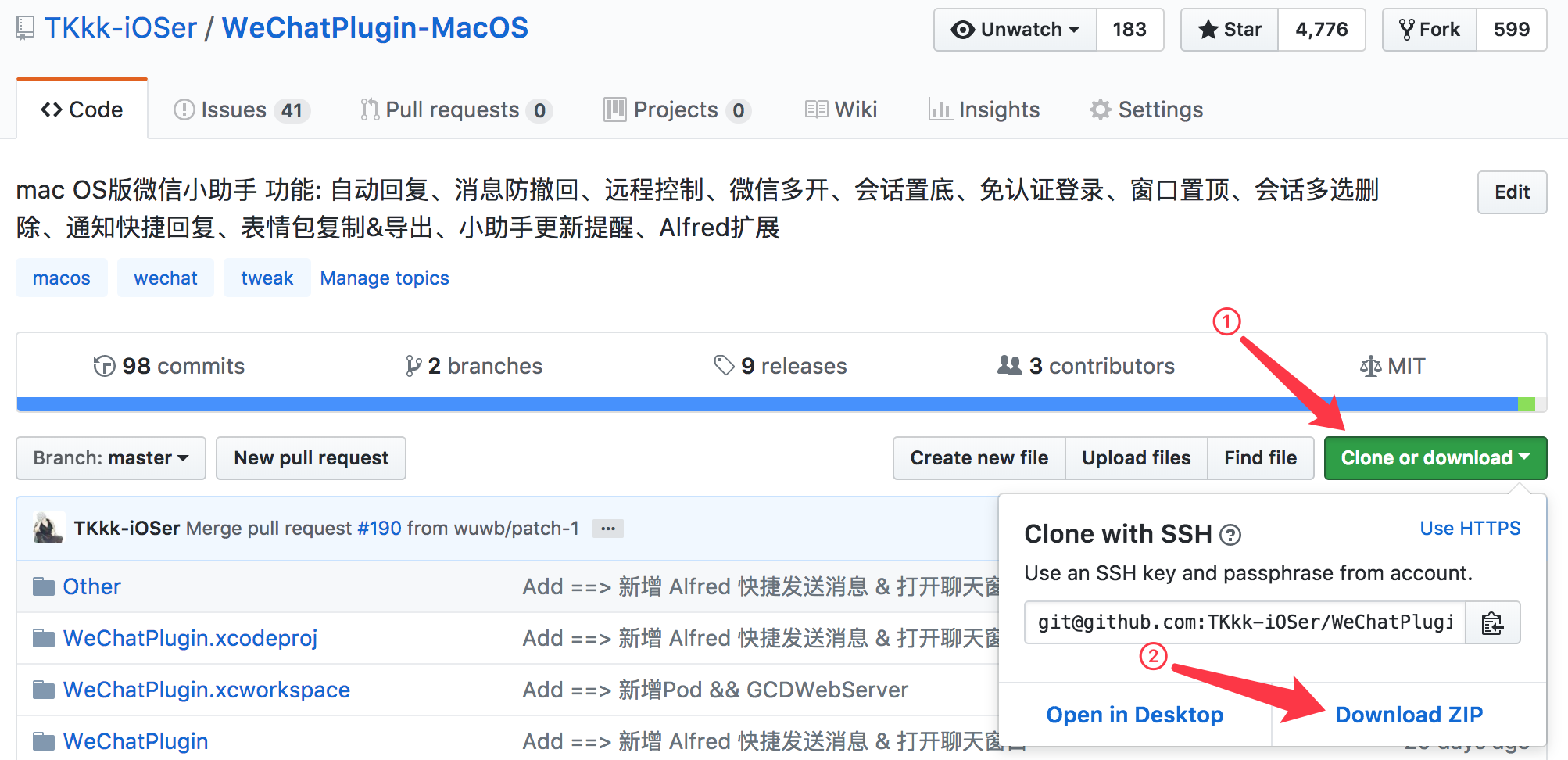The image size is (1568, 760).
Task: Open the '新增Pod && GCDWebServer' commit message
Action: tap(716, 690)
